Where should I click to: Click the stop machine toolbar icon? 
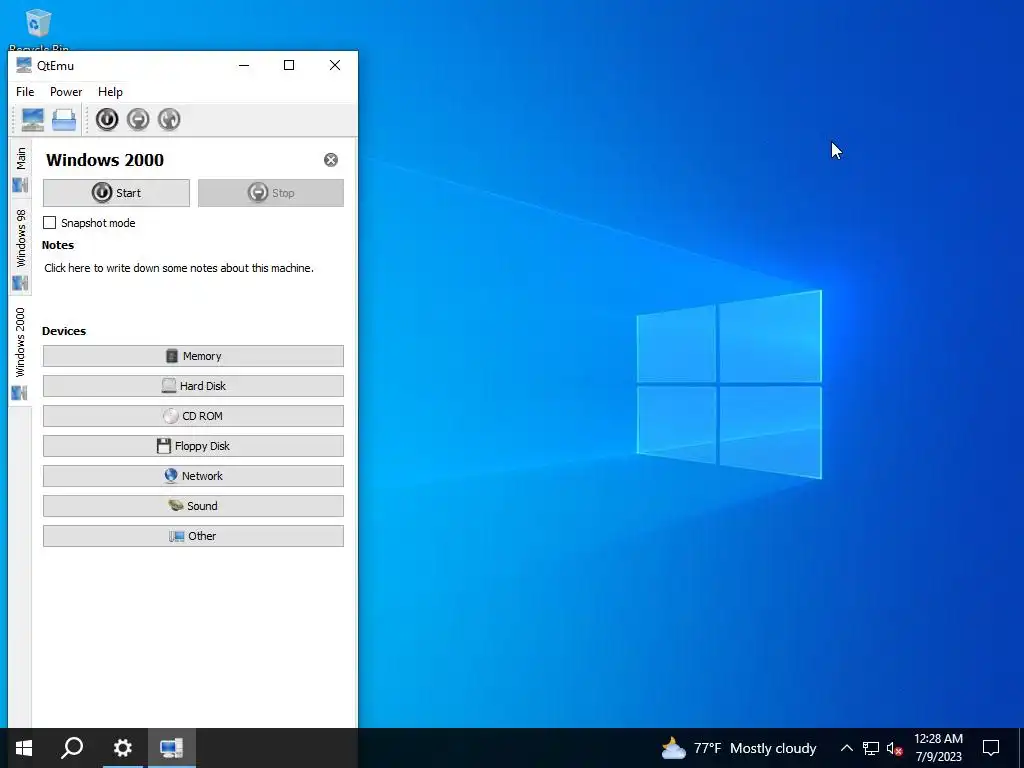(138, 120)
